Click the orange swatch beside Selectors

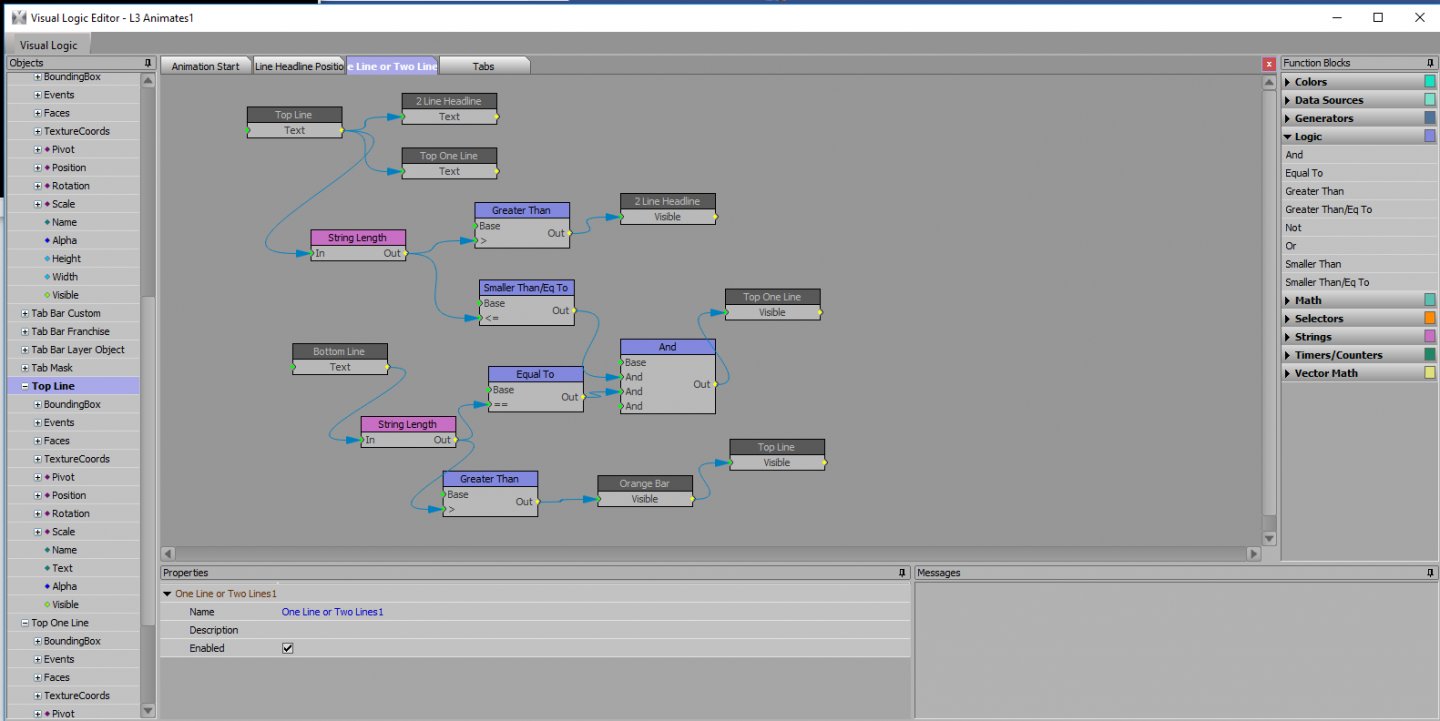point(1430,318)
